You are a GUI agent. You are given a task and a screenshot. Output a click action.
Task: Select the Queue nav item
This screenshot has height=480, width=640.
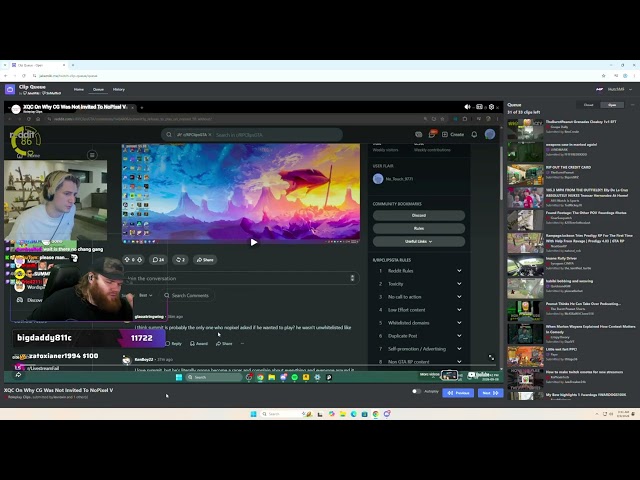[98, 89]
